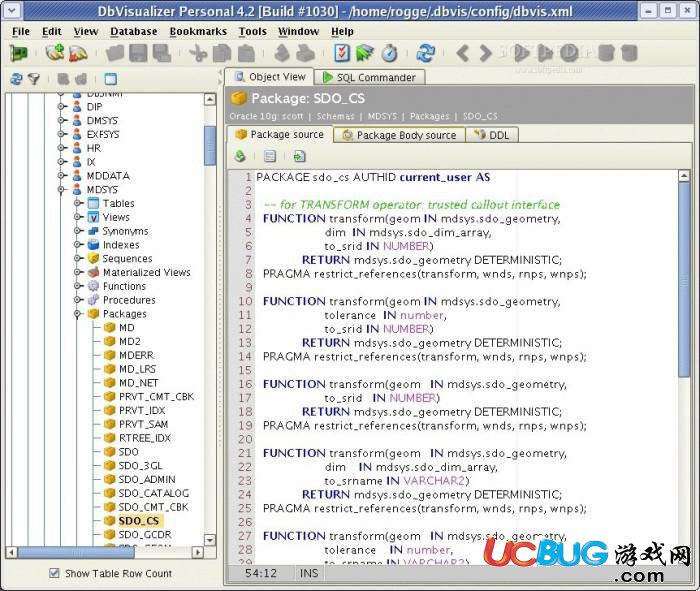Click the copy icon in the toolbar

pos(222,54)
